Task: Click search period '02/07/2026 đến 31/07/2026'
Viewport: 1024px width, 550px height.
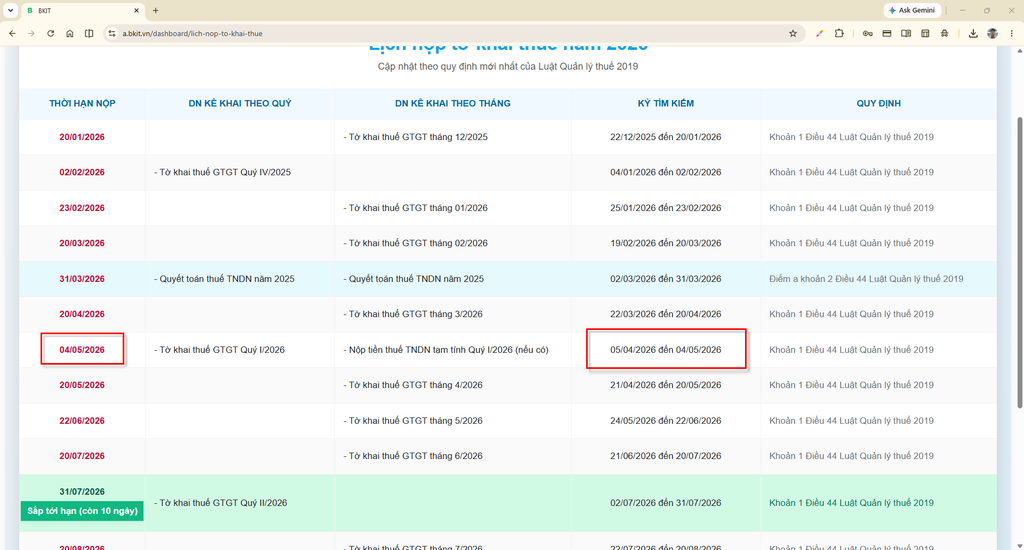Action: tap(665, 503)
